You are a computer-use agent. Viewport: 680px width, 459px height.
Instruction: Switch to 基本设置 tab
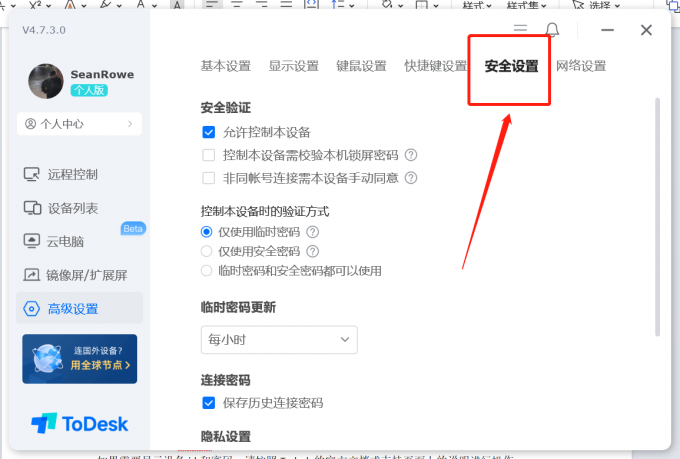pyautogui.click(x=226, y=66)
